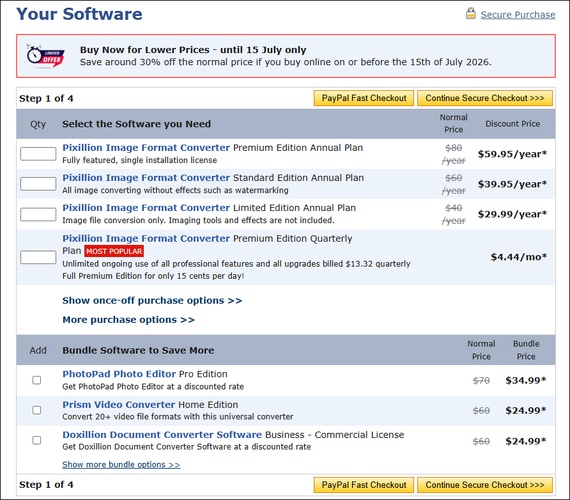Focus quantity field for Limited Edition Annual Plan

click(x=38, y=215)
